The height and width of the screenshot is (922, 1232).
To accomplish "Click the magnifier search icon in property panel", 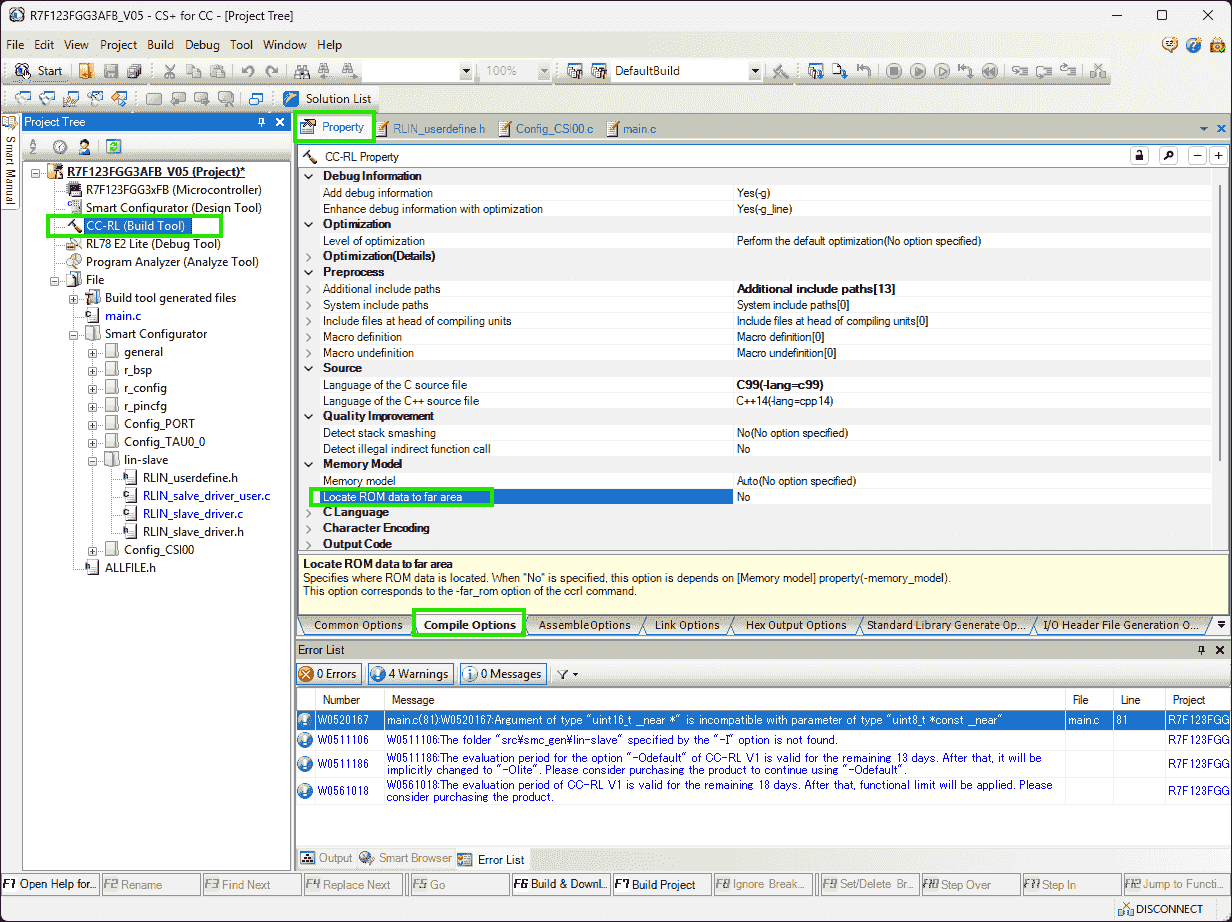I will point(1167,156).
